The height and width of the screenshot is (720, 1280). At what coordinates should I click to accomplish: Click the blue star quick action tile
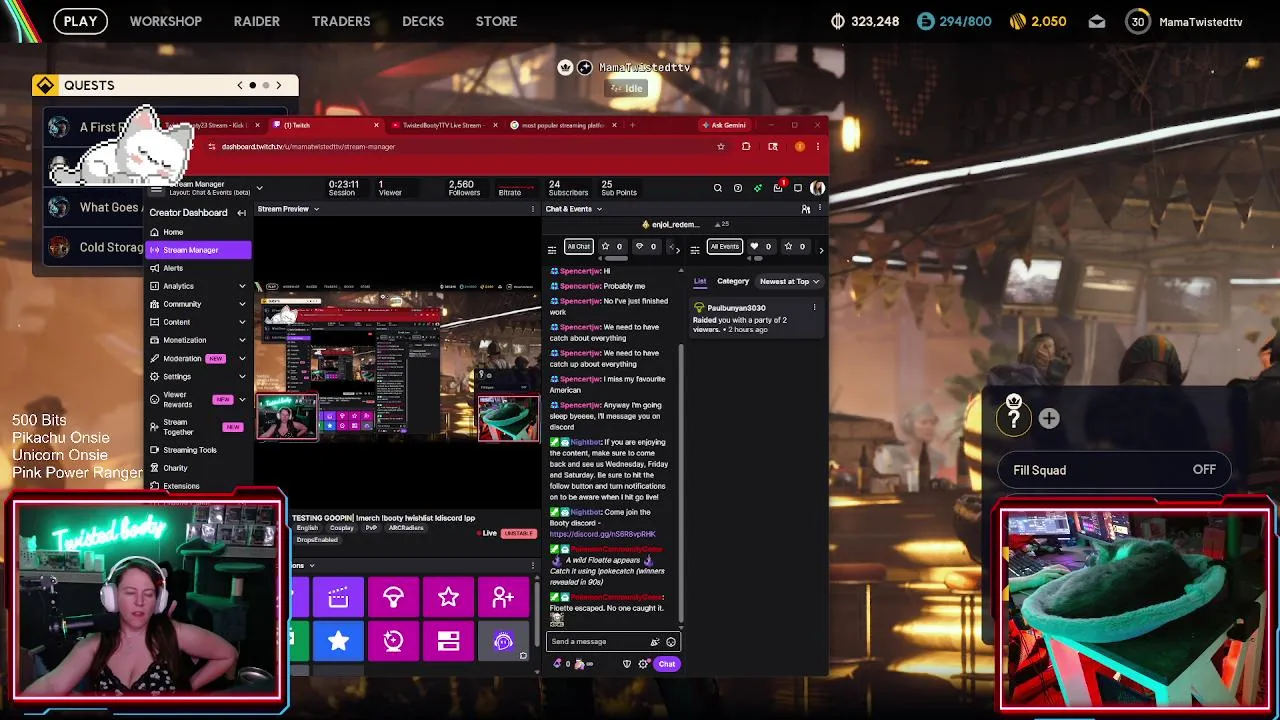(338, 641)
